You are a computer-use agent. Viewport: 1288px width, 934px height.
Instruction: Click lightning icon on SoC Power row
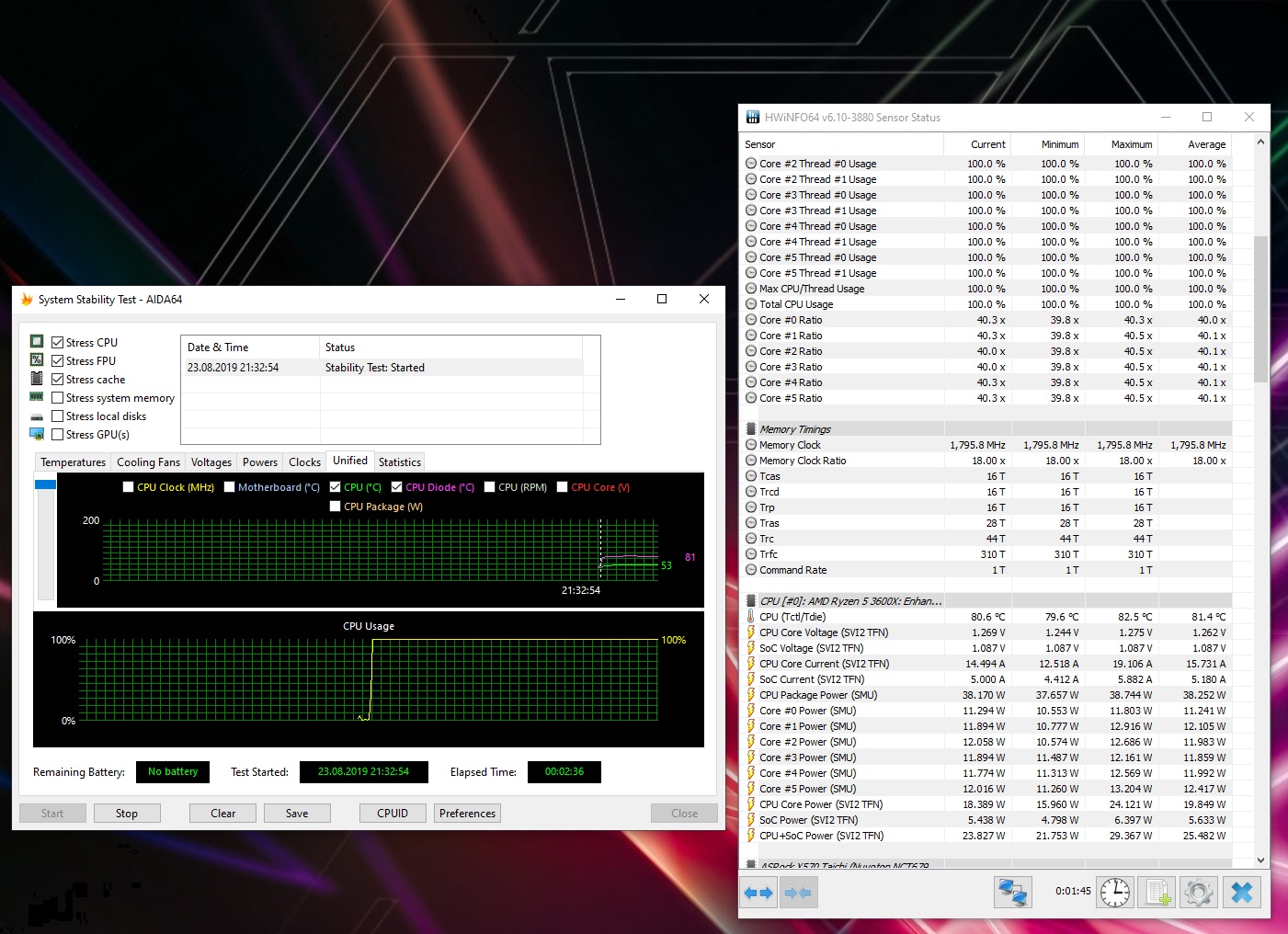pos(751,820)
